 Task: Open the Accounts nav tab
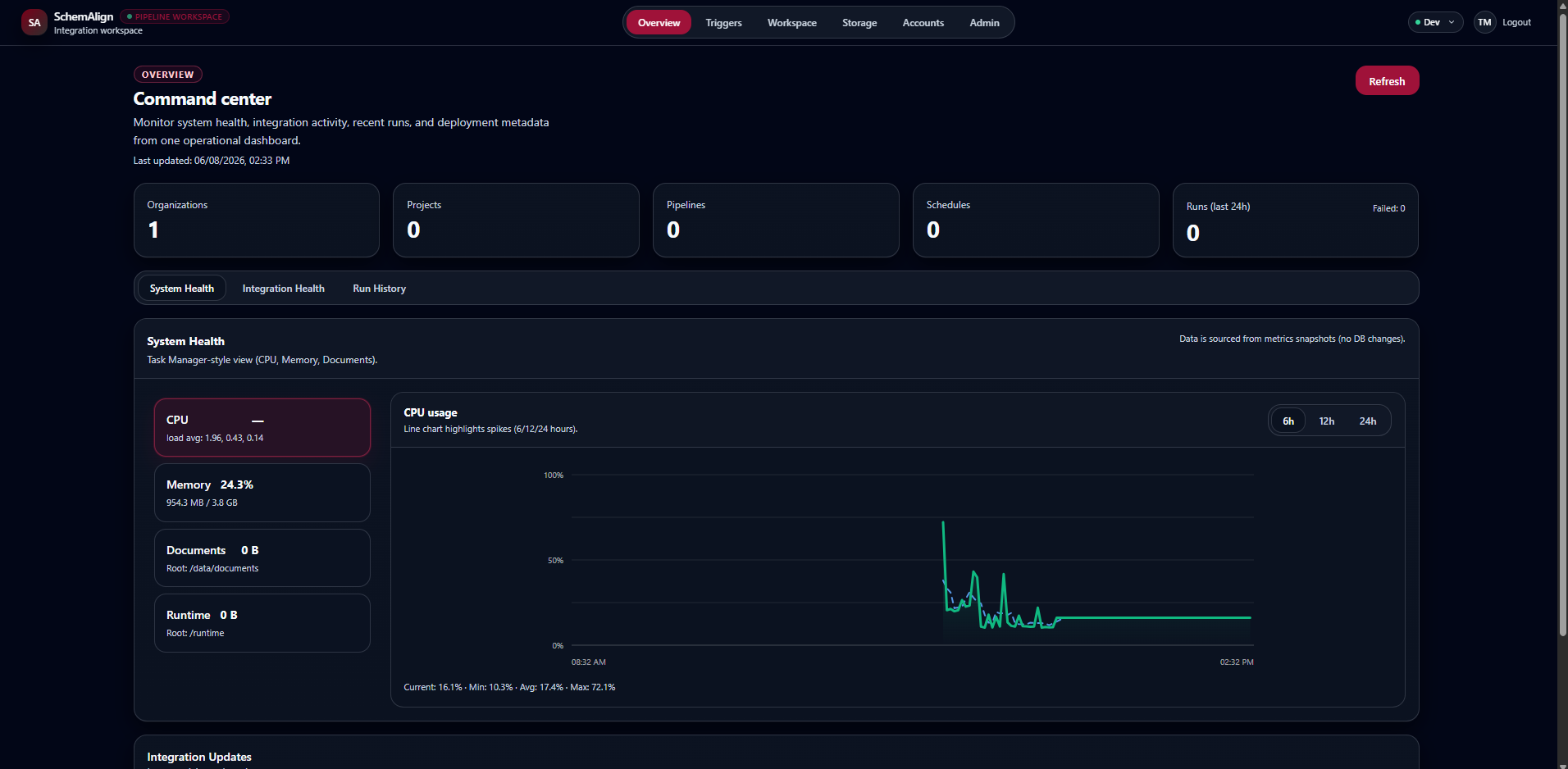tap(923, 23)
